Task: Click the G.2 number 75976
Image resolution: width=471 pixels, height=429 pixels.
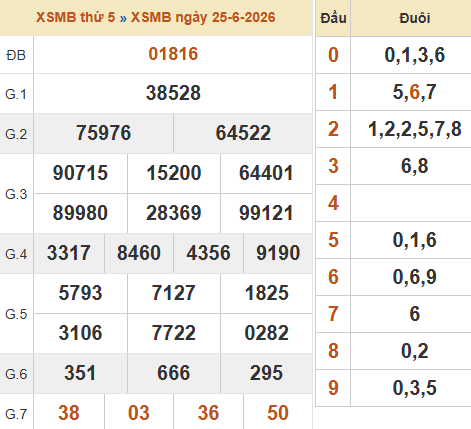Action: [103, 133]
